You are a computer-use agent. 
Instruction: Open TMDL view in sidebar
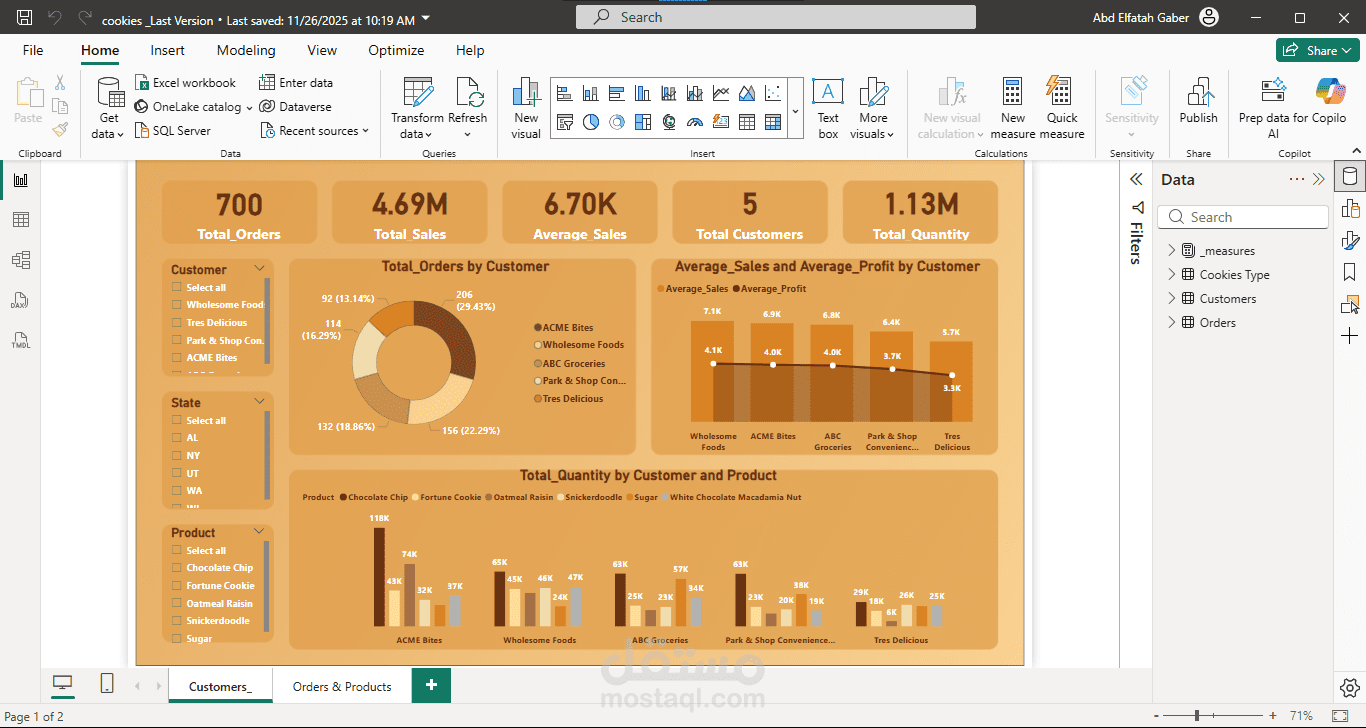coord(20,340)
